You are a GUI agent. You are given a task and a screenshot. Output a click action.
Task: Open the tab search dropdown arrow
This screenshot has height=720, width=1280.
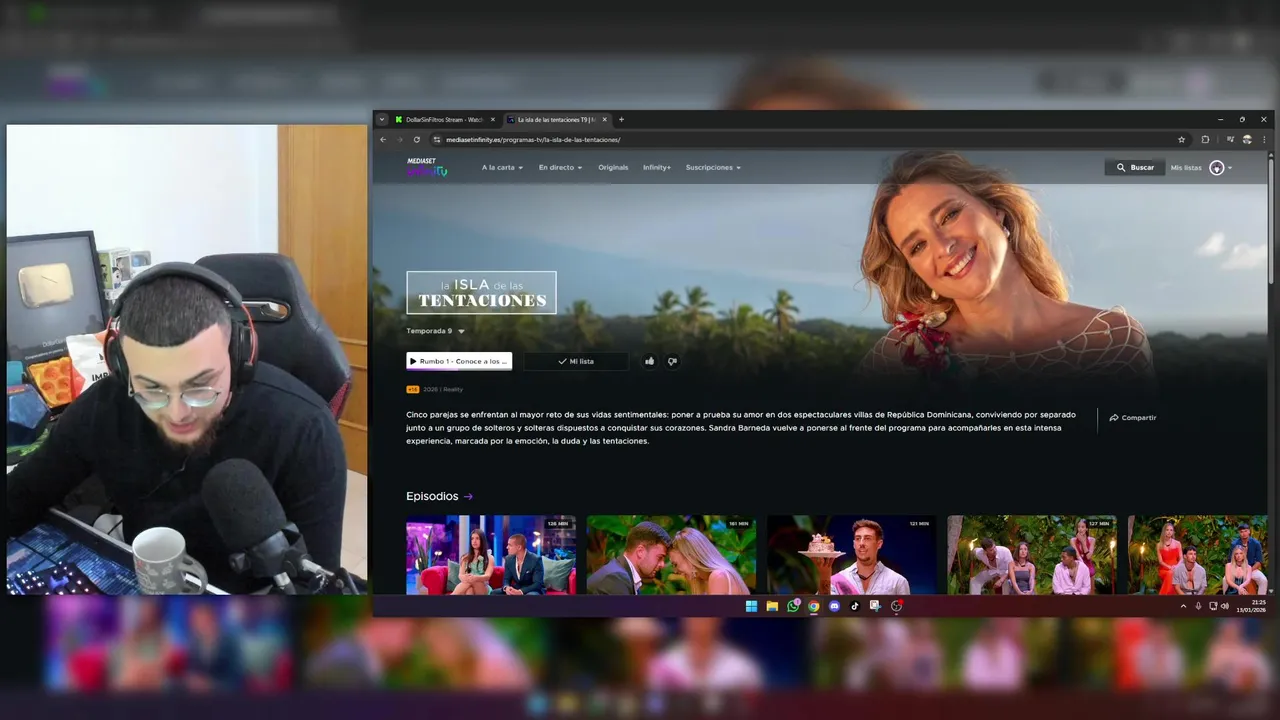pyautogui.click(x=381, y=119)
